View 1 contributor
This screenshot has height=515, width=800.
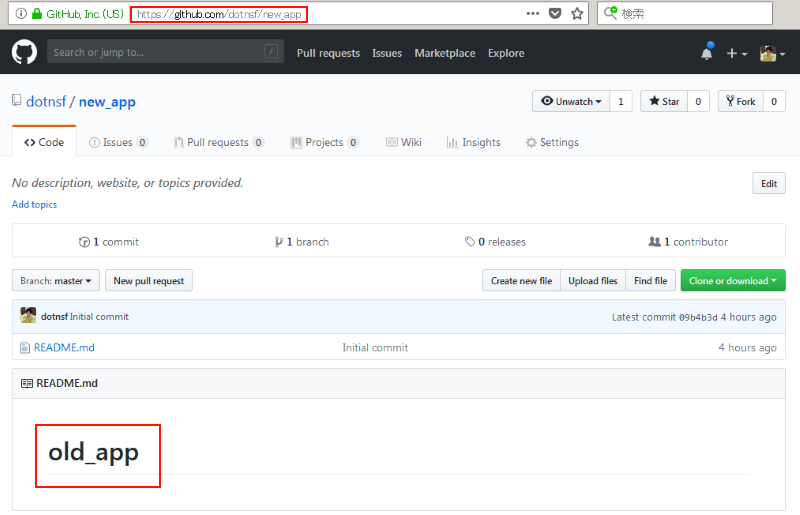688,242
